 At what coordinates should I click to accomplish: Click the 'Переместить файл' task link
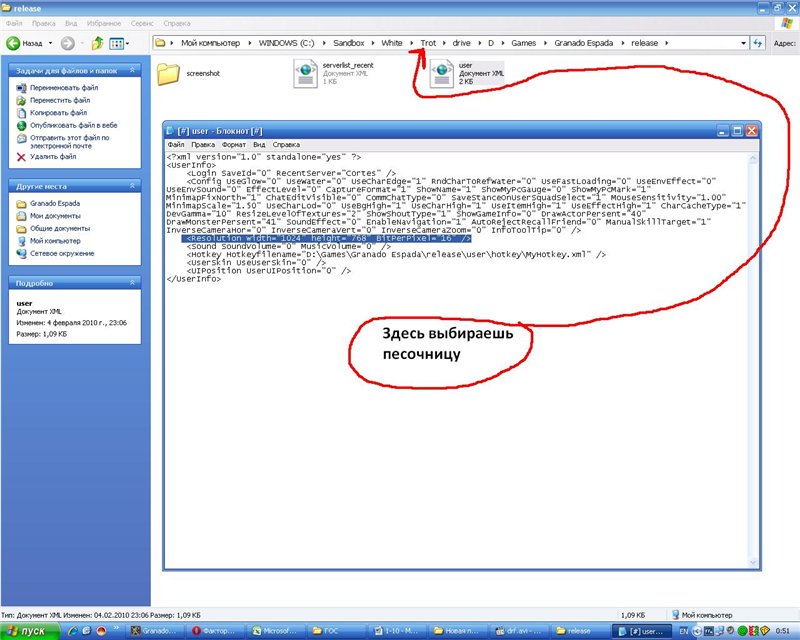coord(60,100)
